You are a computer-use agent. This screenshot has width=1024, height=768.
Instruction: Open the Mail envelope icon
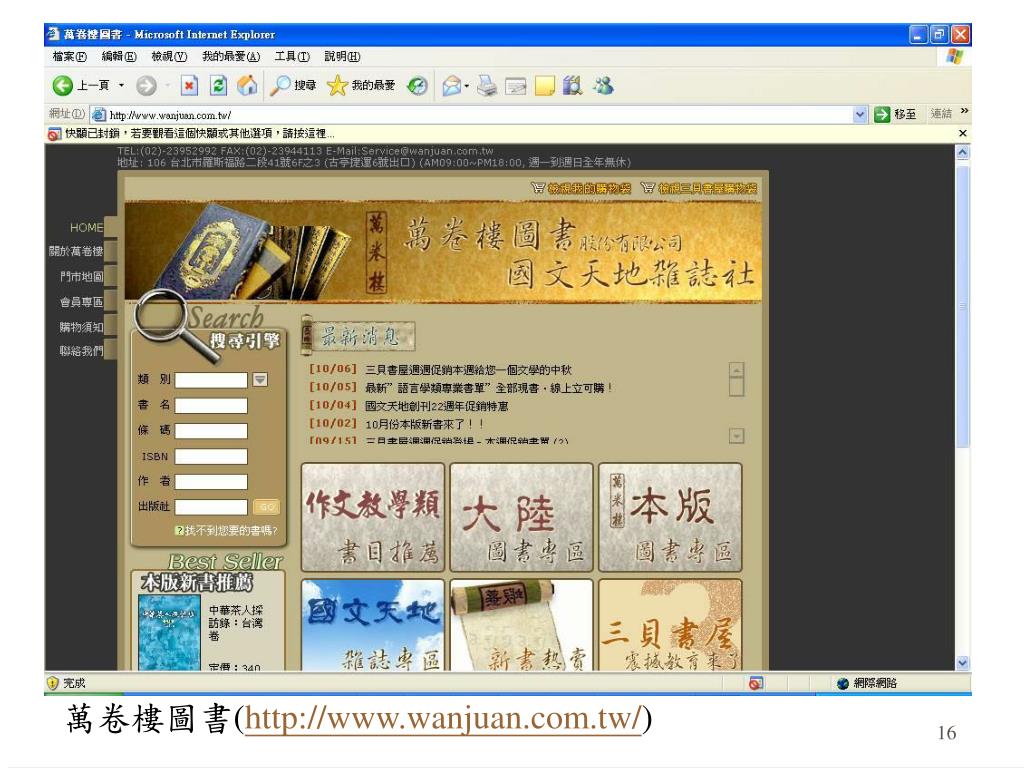pyautogui.click(x=452, y=86)
